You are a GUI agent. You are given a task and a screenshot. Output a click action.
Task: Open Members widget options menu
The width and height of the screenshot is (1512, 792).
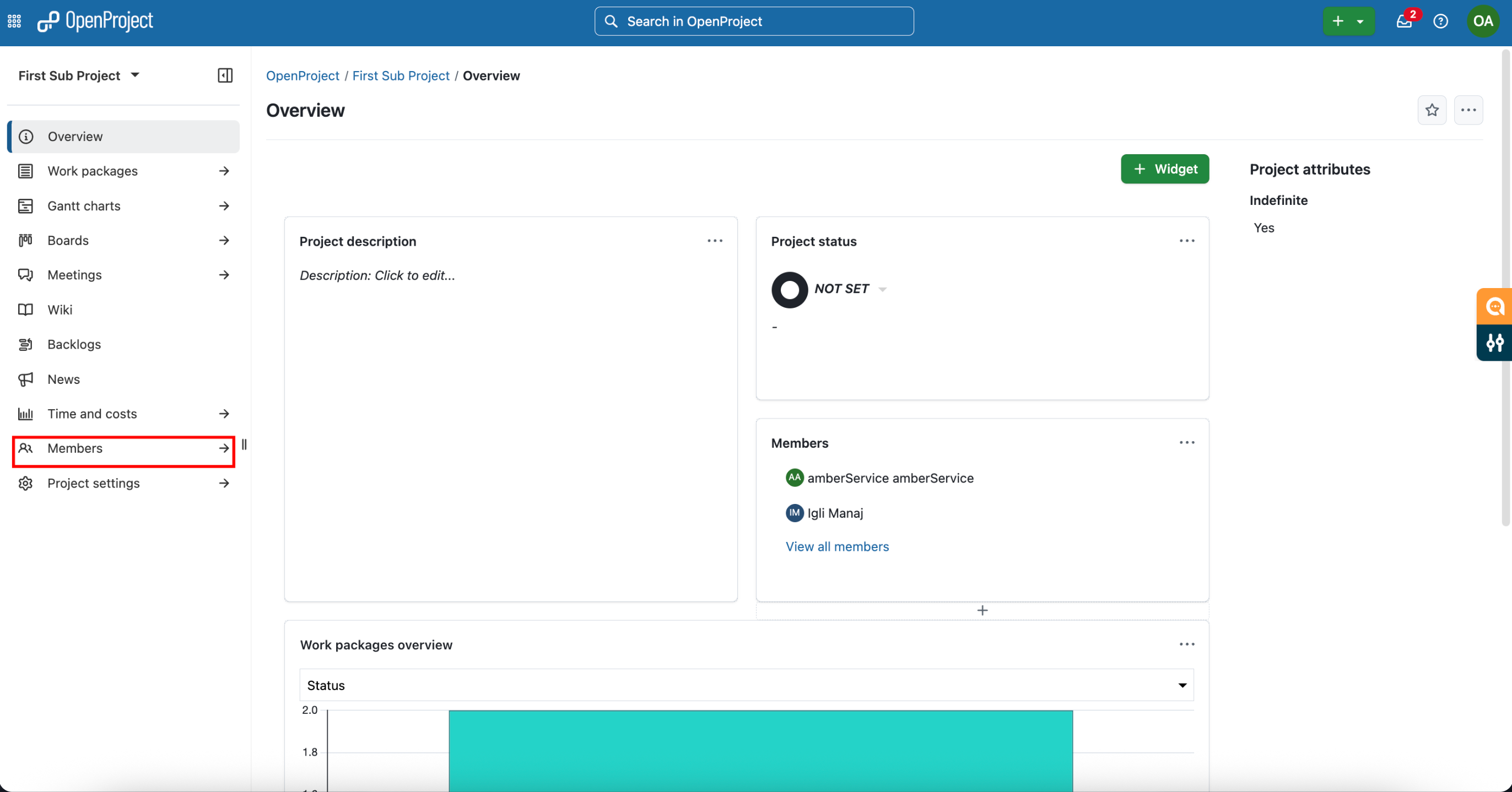point(1187,442)
